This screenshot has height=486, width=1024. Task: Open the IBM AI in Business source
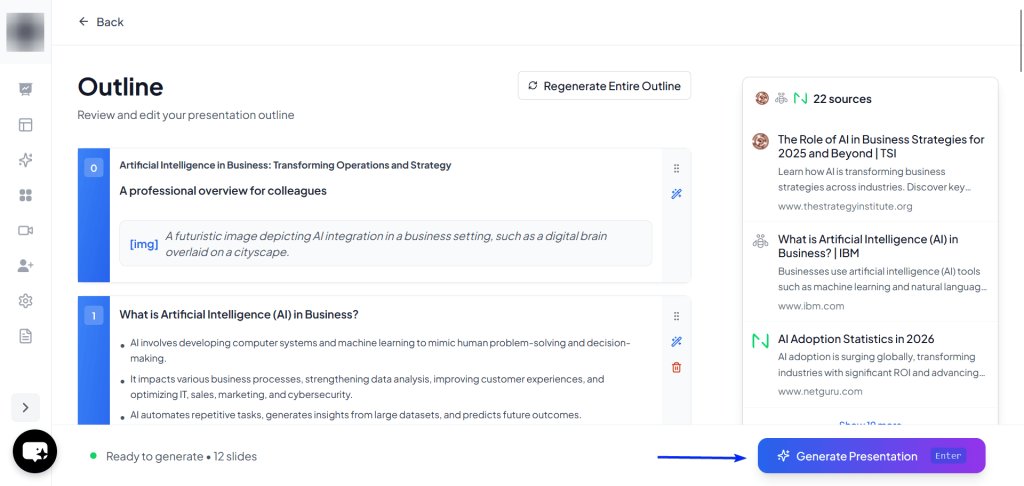(868, 246)
